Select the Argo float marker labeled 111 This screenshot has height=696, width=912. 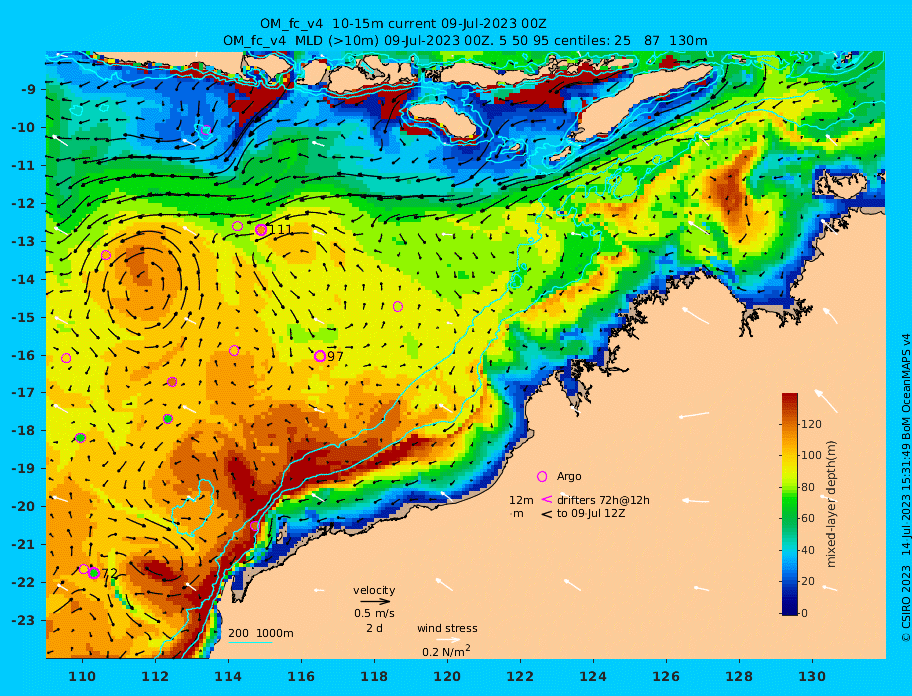(261, 230)
